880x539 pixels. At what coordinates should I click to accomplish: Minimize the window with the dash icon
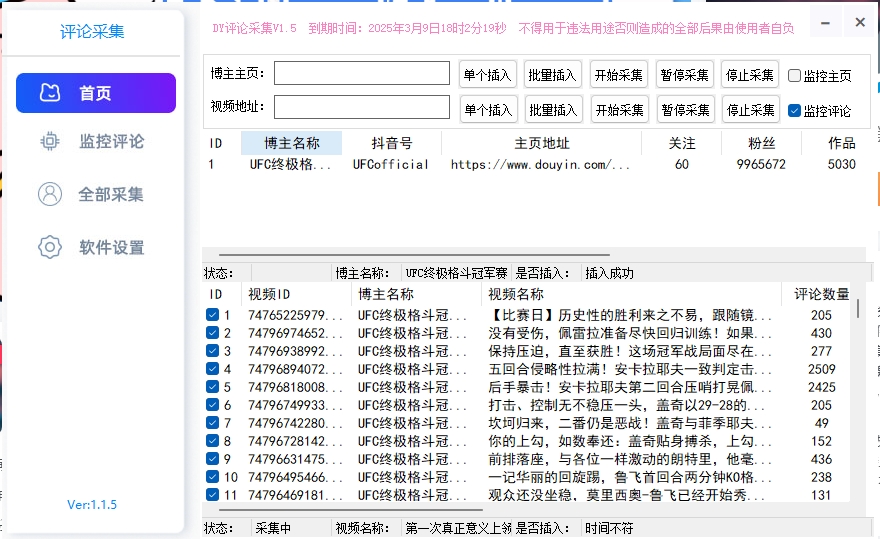825,21
